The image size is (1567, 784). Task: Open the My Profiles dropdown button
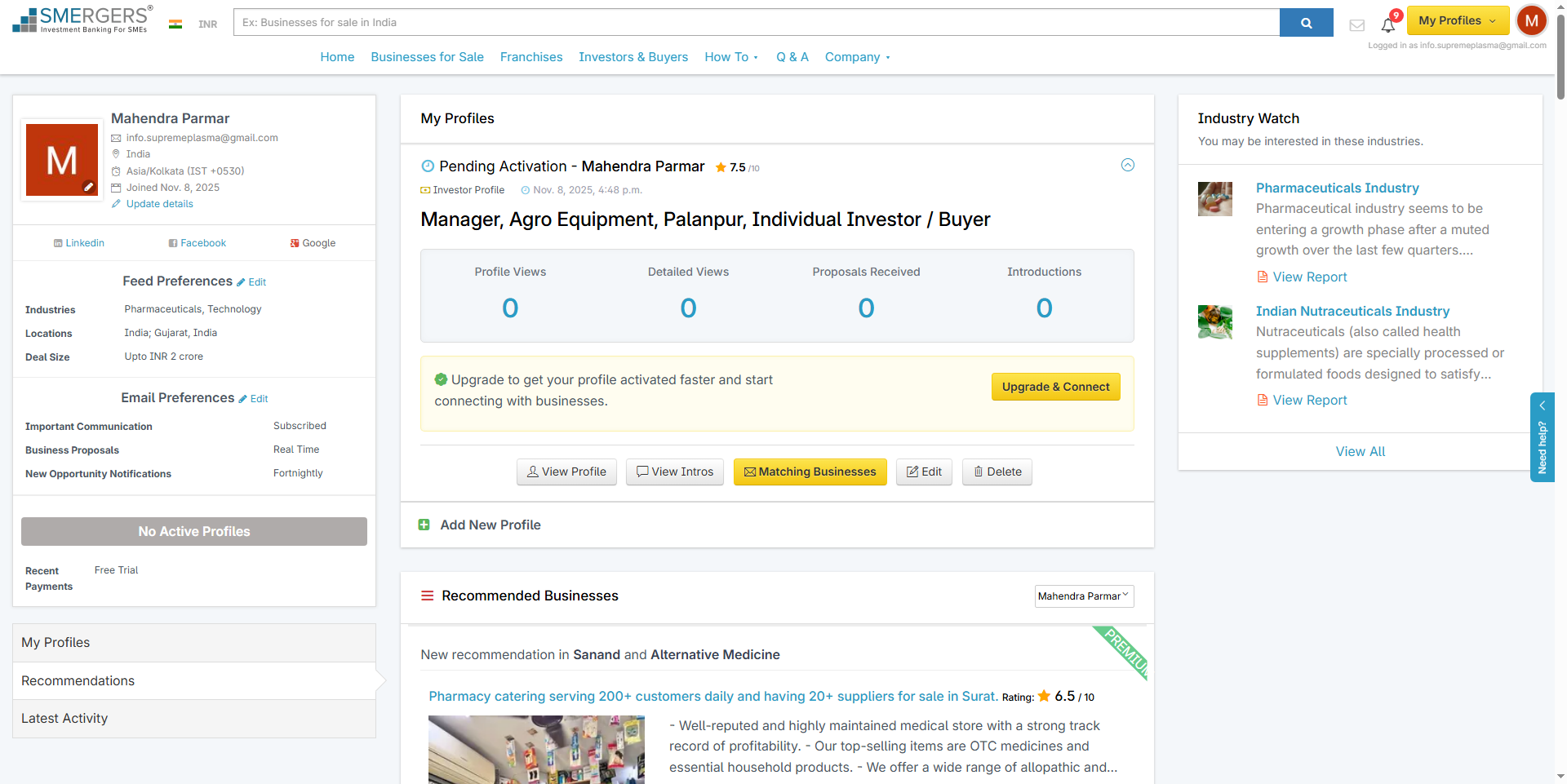click(1457, 21)
